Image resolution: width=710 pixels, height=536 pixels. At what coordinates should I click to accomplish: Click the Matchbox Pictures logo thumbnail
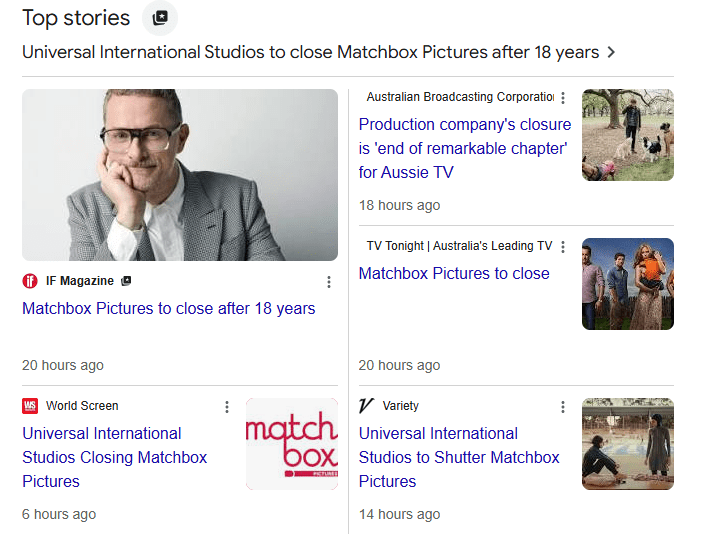point(291,444)
